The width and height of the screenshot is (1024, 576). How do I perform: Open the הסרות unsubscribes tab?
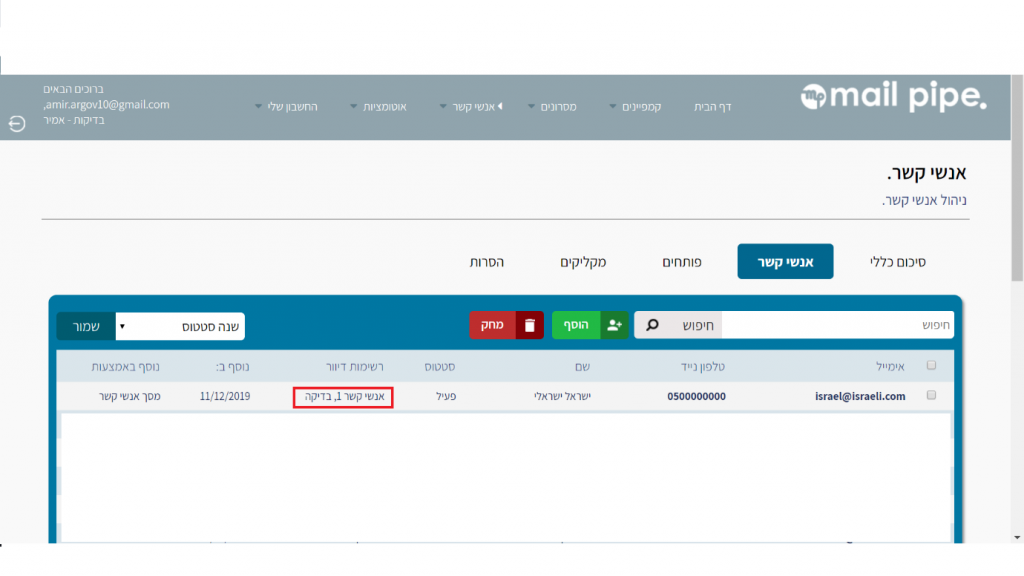point(487,262)
